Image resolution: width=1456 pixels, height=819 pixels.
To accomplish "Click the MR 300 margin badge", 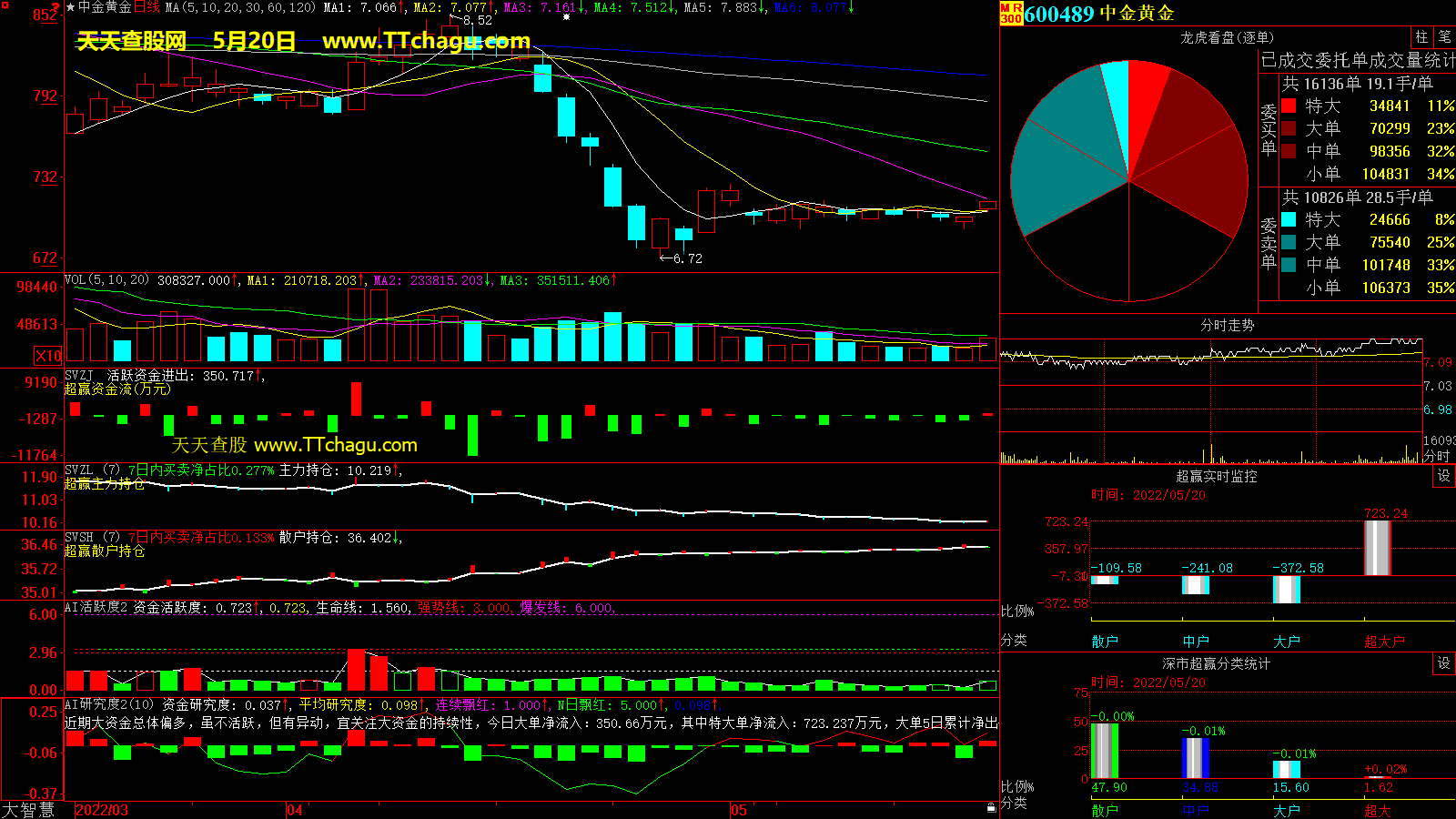I will click(x=1011, y=13).
